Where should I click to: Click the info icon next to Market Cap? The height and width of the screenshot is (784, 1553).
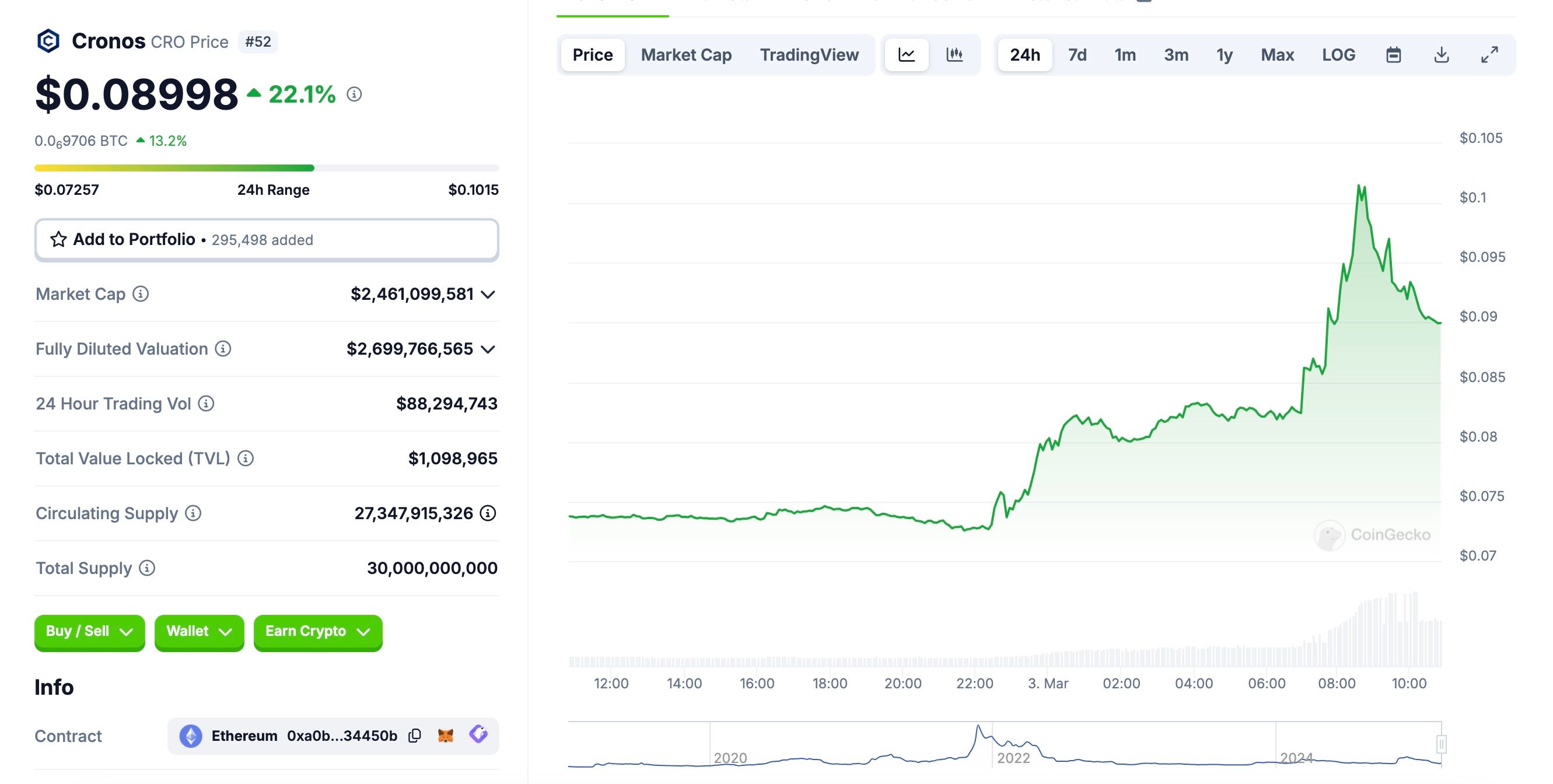click(141, 294)
